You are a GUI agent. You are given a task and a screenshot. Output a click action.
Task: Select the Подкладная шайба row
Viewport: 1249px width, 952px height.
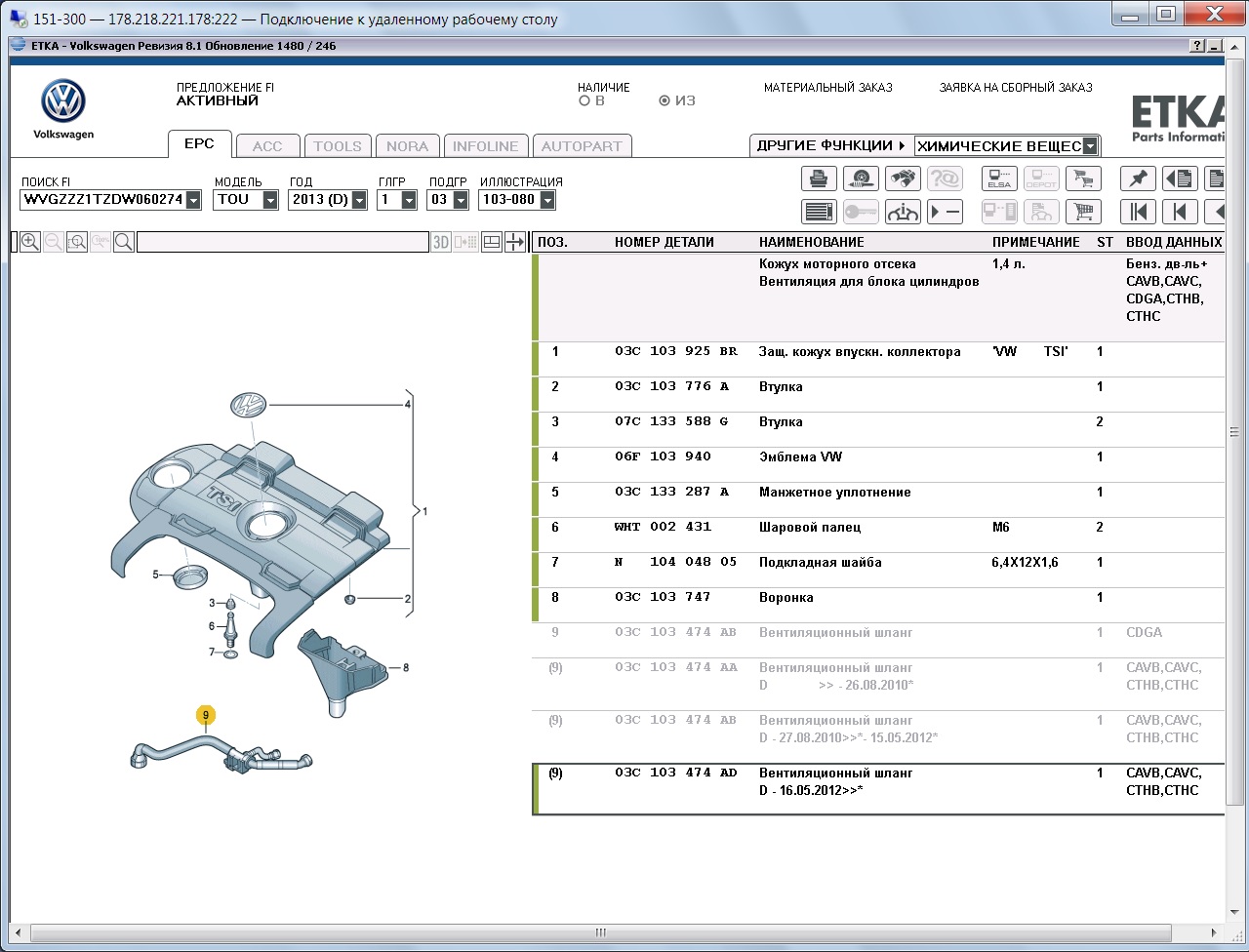point(878,570)
